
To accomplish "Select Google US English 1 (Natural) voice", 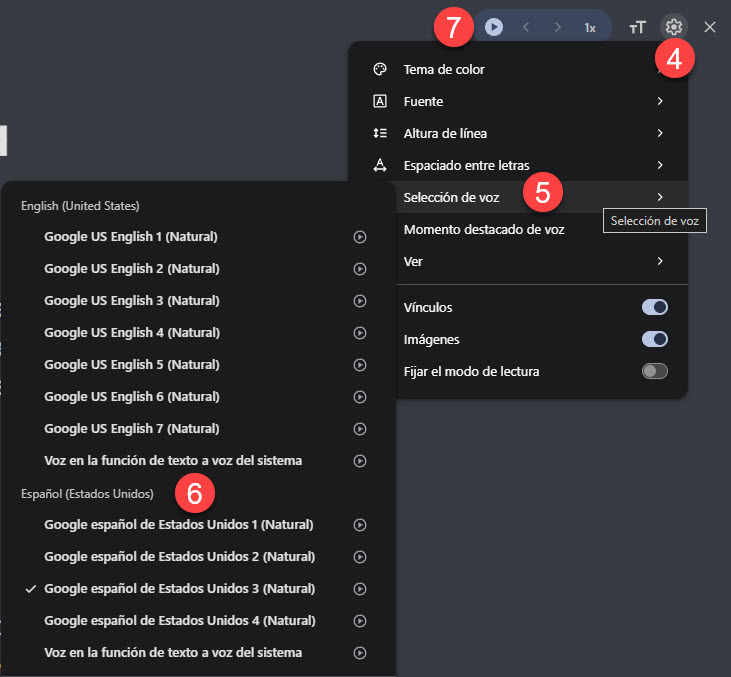I will pos(131,237).
